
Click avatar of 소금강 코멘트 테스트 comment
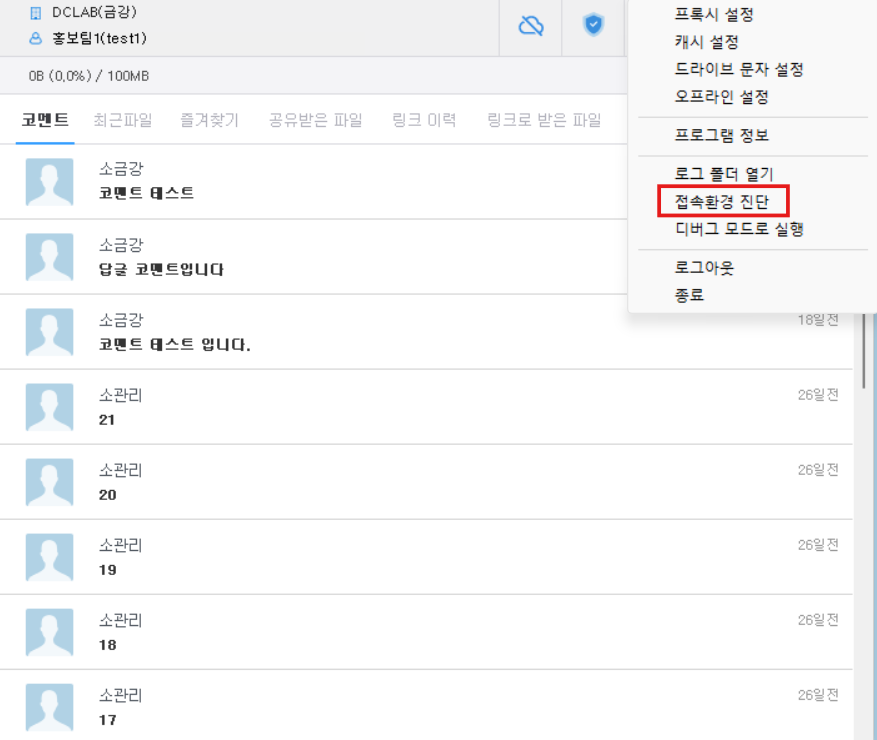49,182
